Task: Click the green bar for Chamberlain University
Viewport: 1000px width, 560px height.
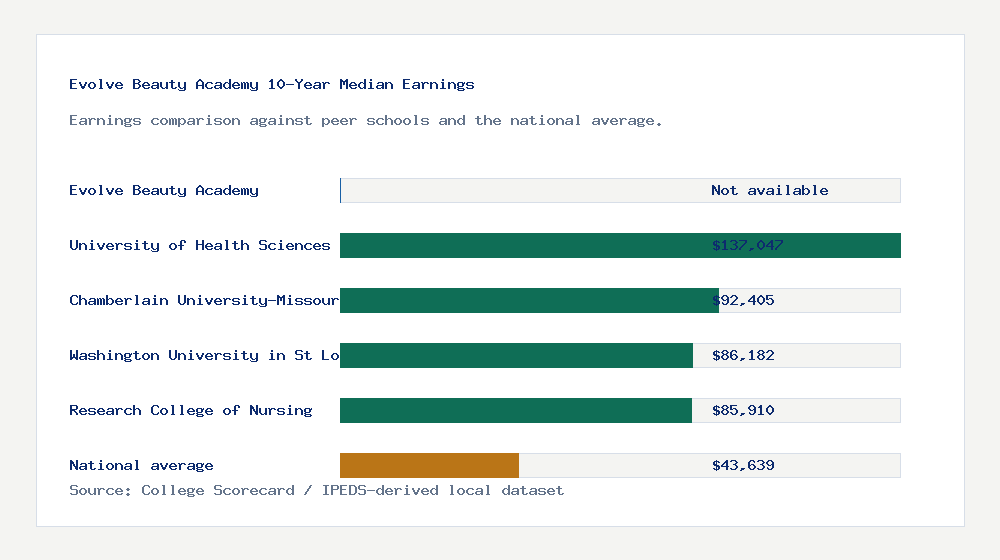Action: (x=529, y=300)
